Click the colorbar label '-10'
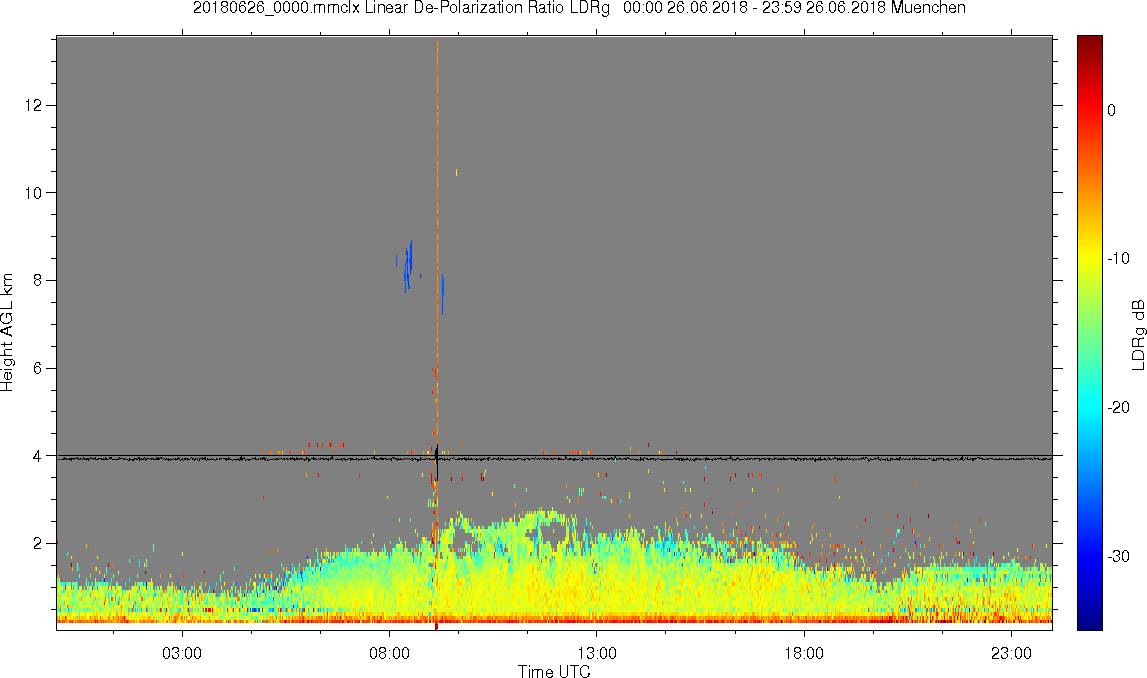This screenshot has height=678, width=1147. 1118,258
